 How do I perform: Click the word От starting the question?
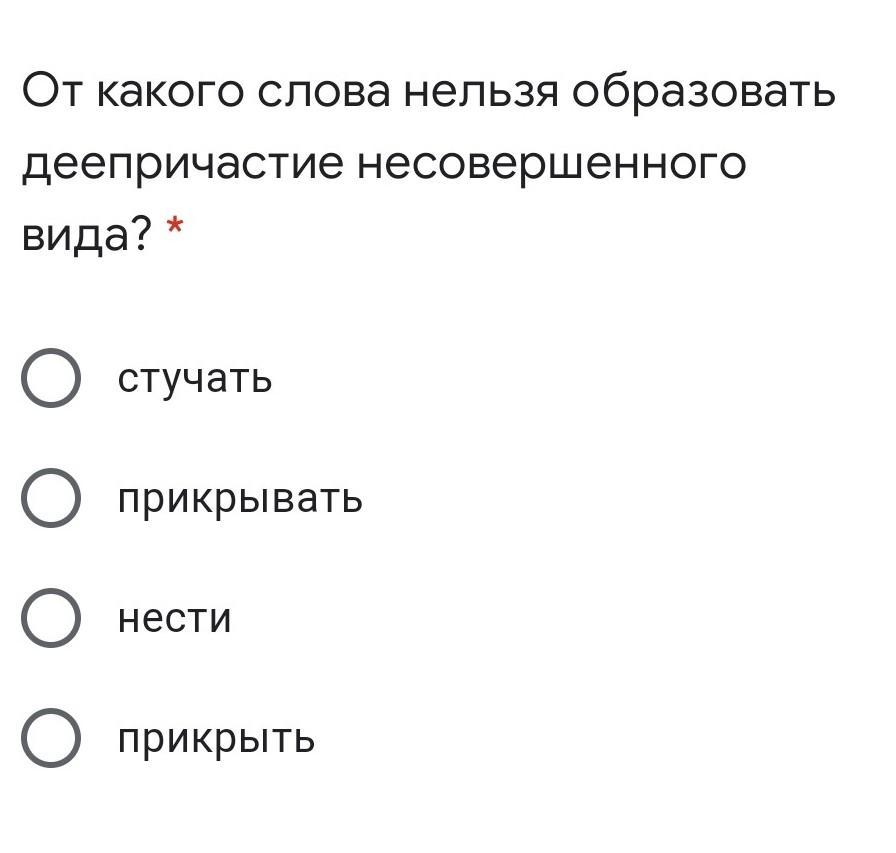(53, 91)
